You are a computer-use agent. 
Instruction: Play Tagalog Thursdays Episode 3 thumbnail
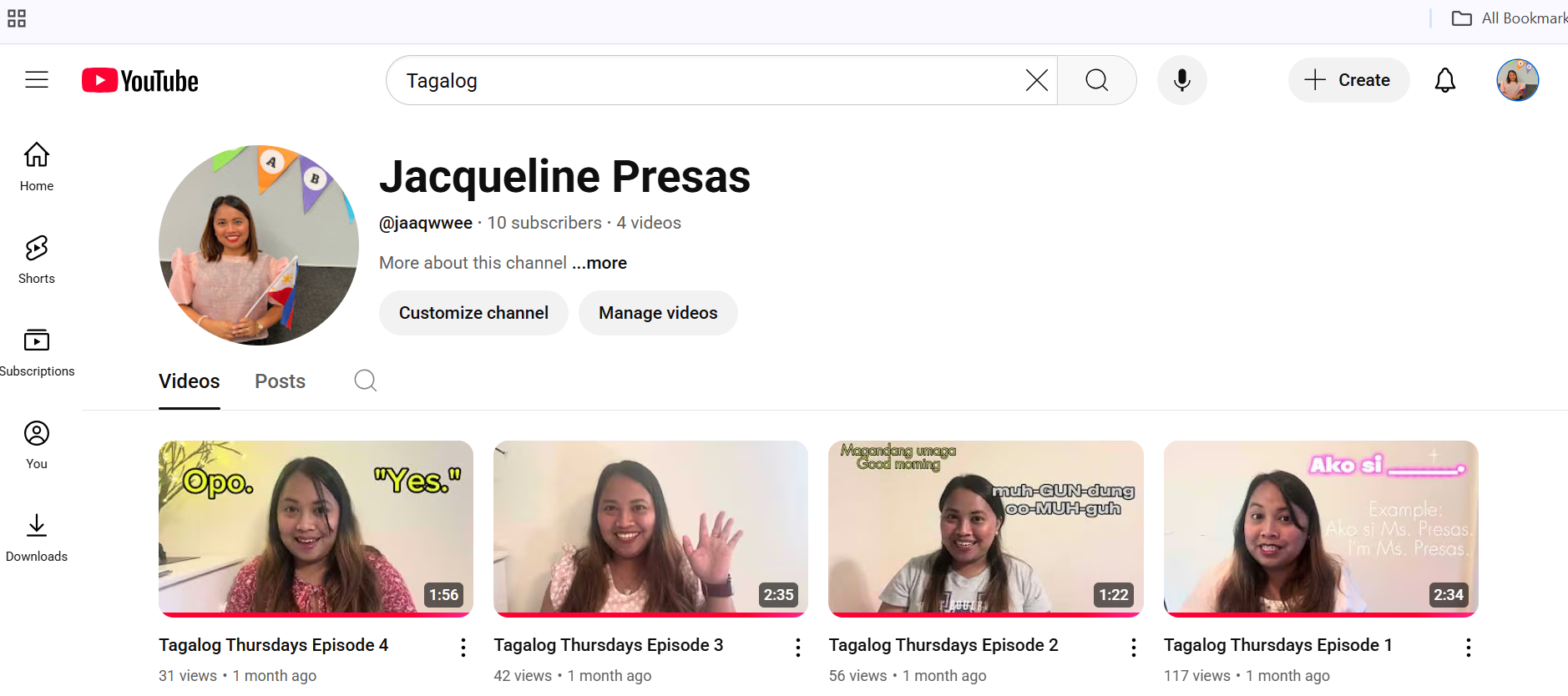[x=650, y=527]
